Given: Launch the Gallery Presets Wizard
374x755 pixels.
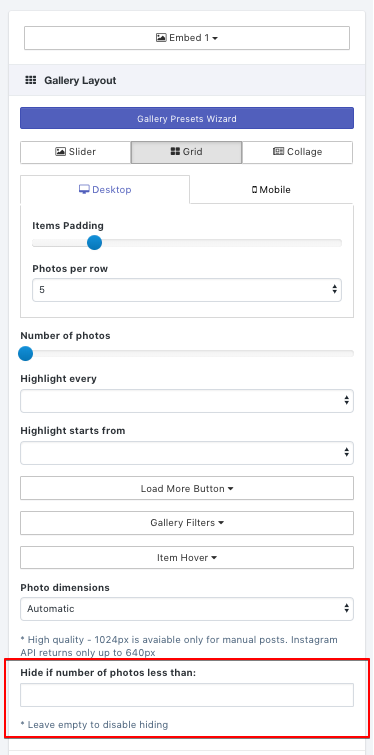Looking at the screenshot, I should 187,118.
